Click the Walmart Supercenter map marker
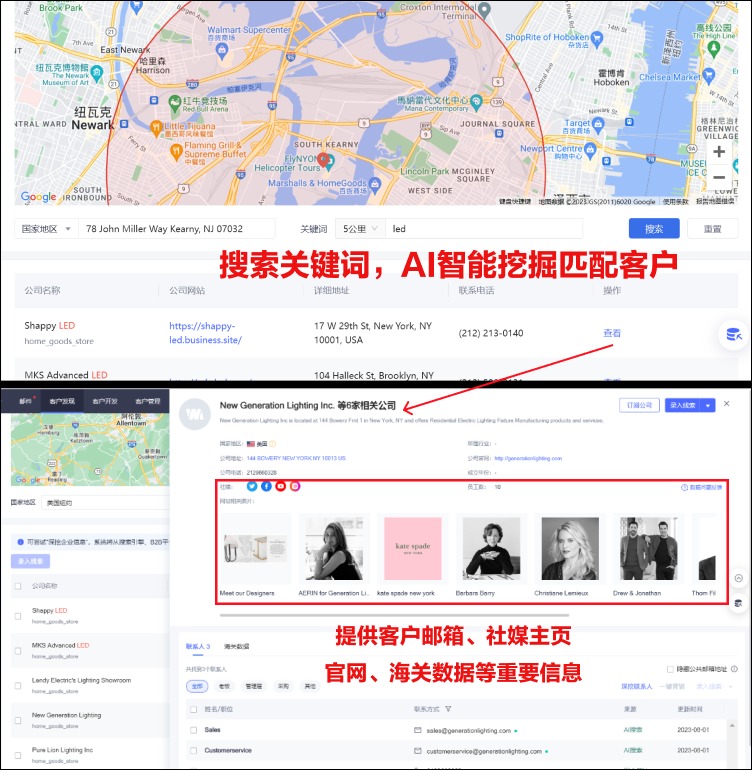 click(222, 49)
